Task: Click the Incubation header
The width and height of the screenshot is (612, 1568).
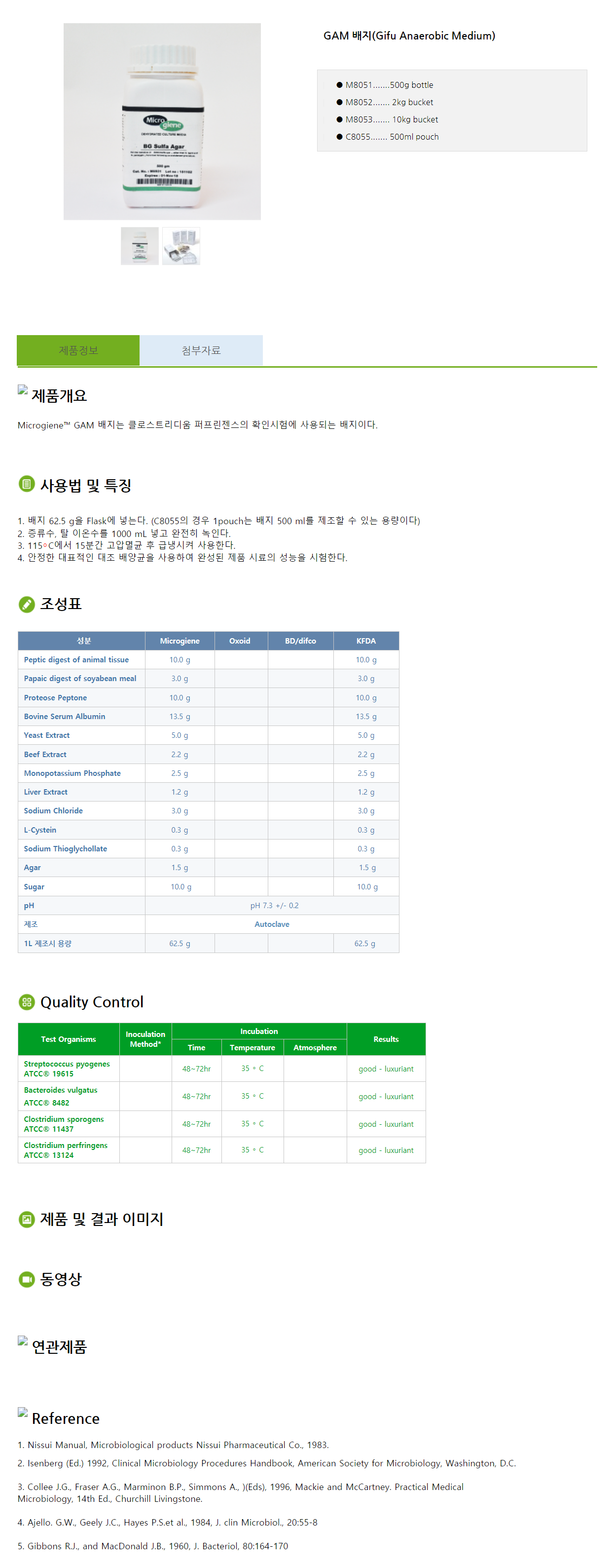Action: tap(259, 1031)
